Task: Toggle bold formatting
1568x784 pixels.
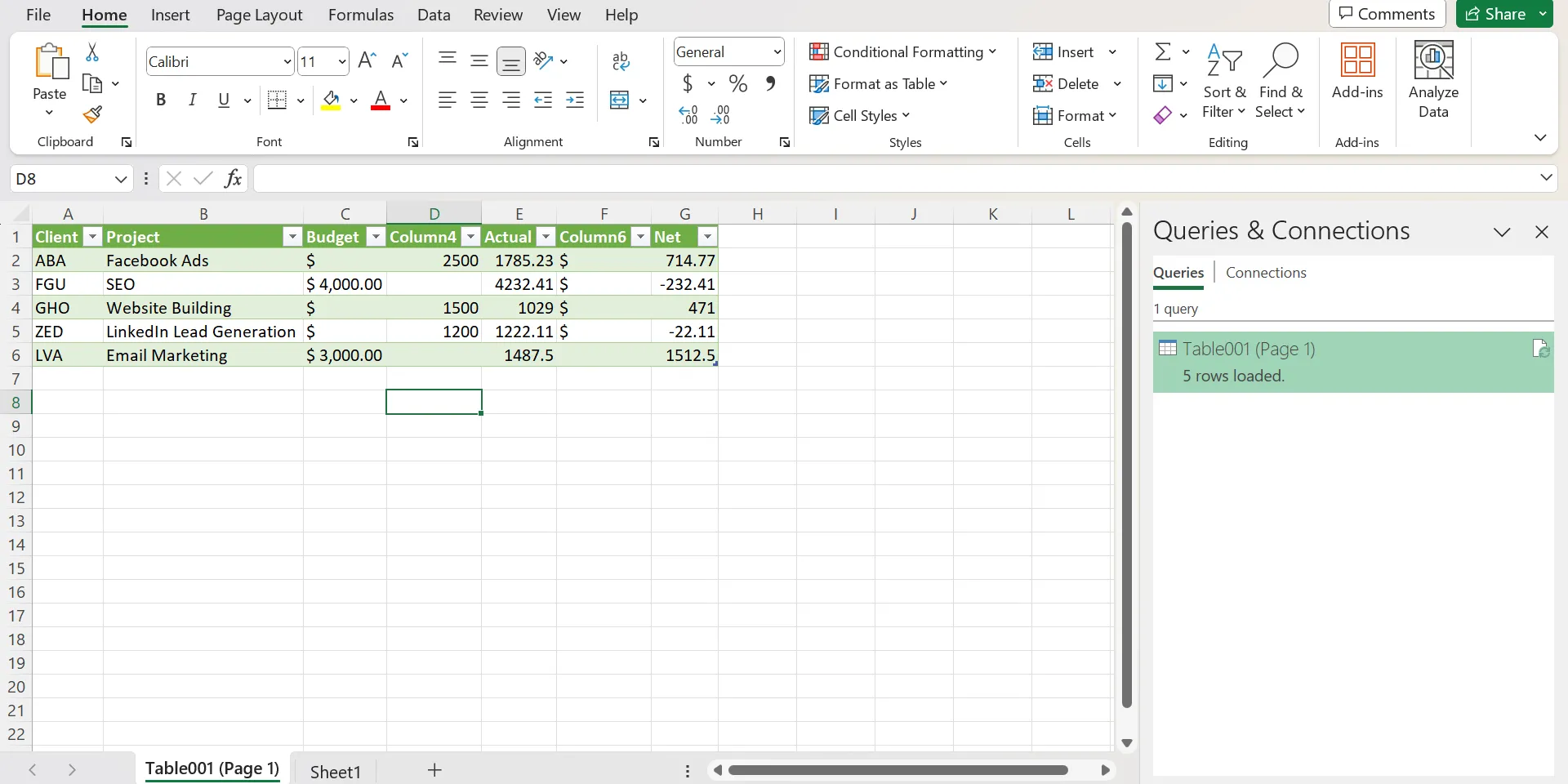Action: (161, 99)
